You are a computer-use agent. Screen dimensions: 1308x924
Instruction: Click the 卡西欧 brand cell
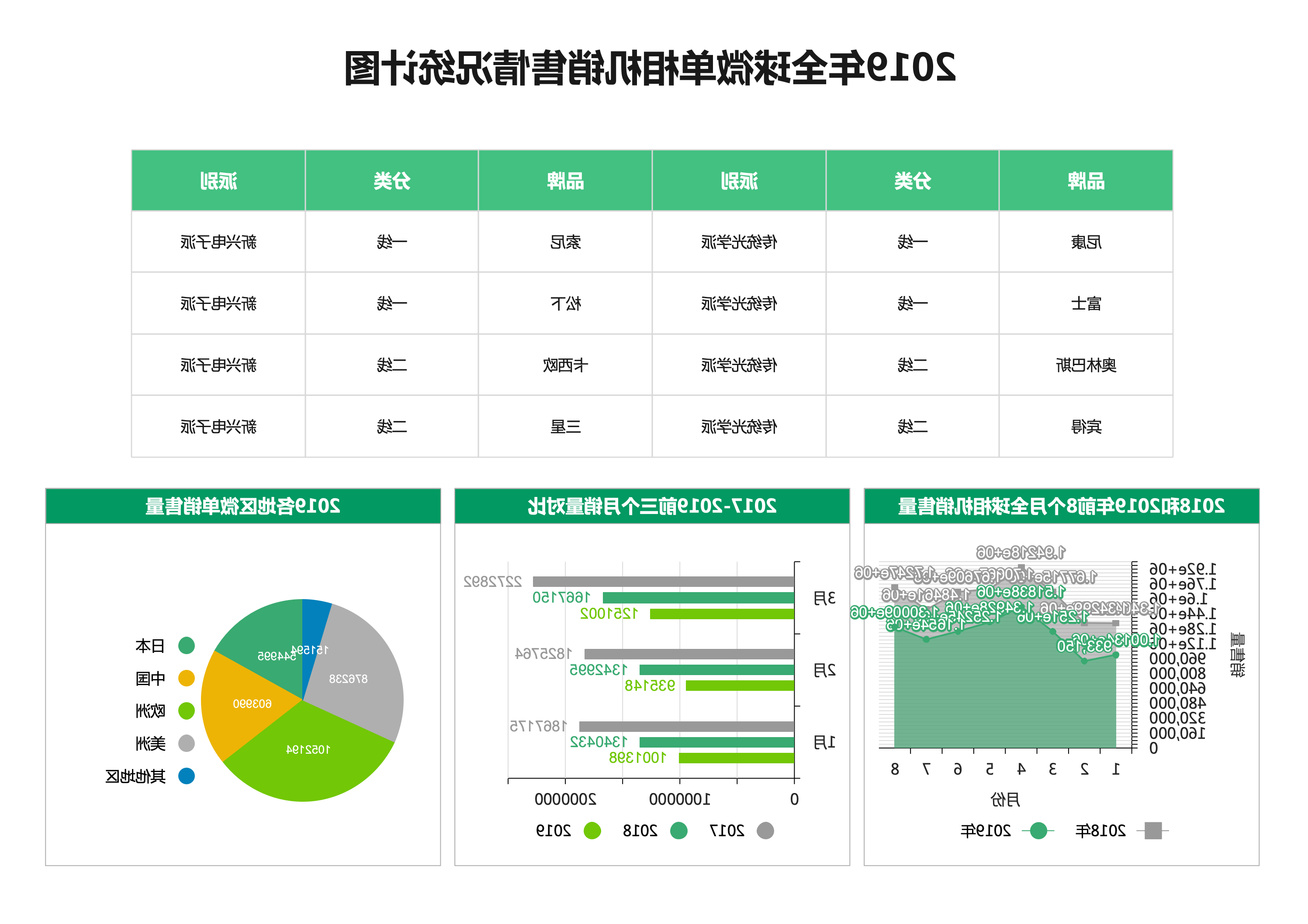[565, 365]
